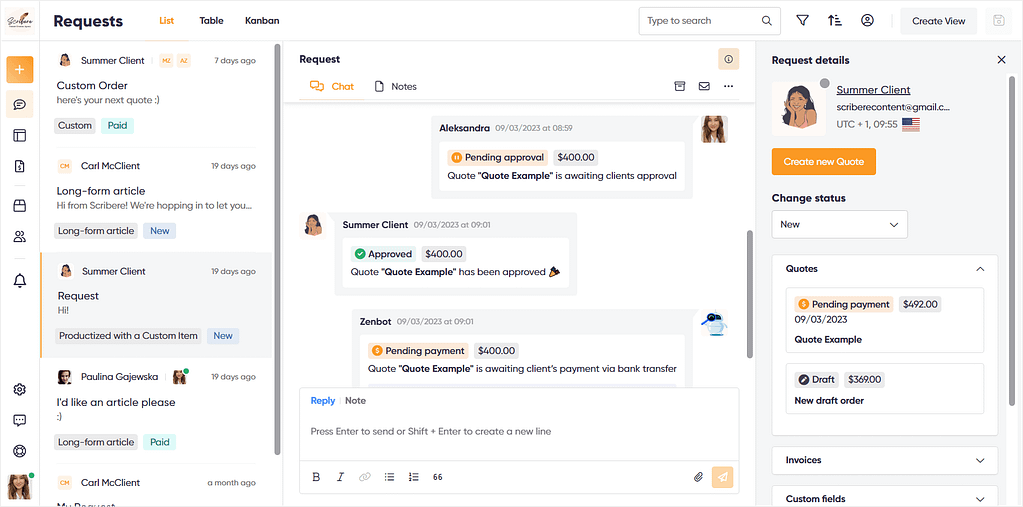Select the Chat tab

coord(332,87)
